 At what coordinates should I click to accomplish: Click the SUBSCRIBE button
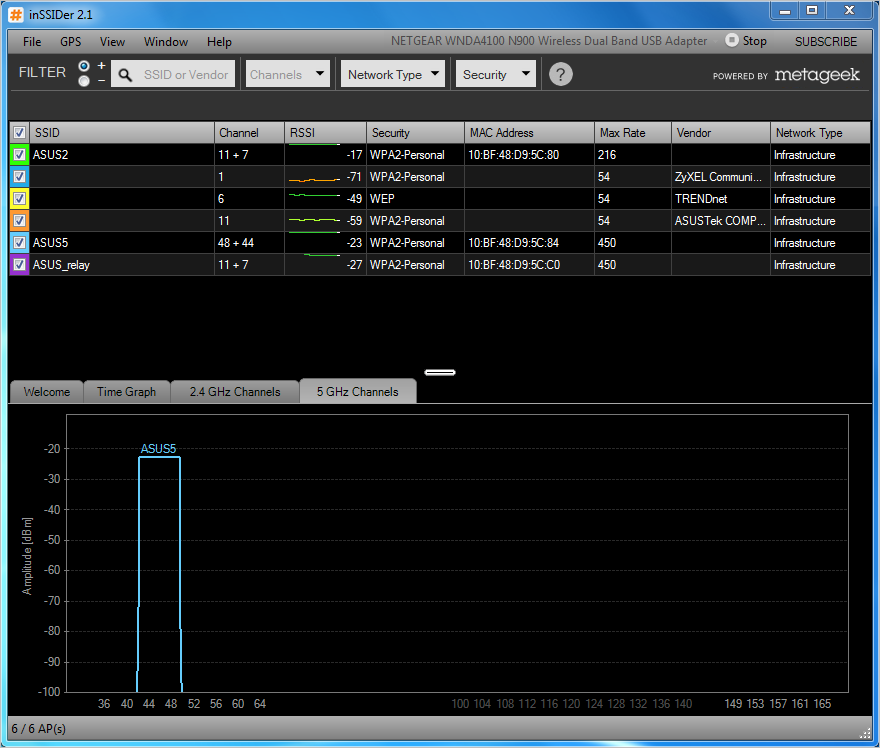click(826, 42)
